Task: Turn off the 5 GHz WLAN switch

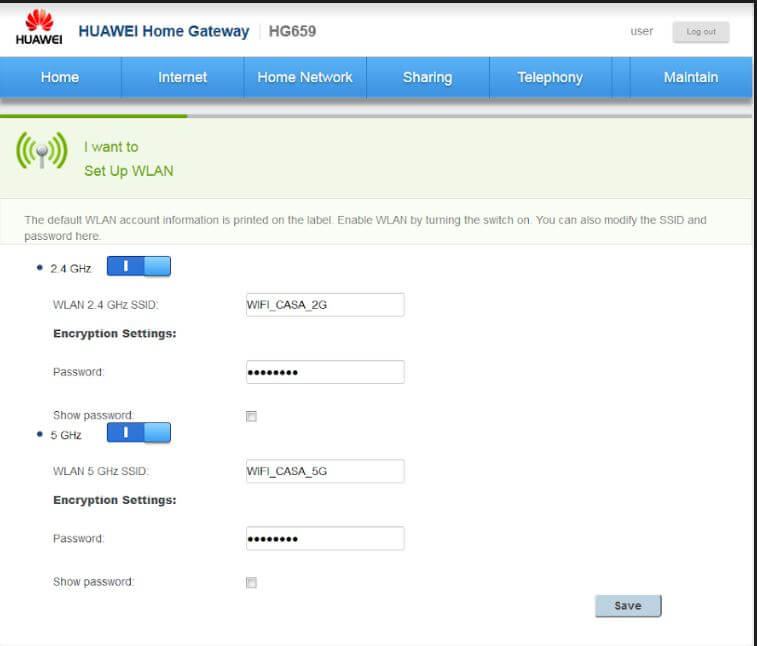Action: click(139, 433)
